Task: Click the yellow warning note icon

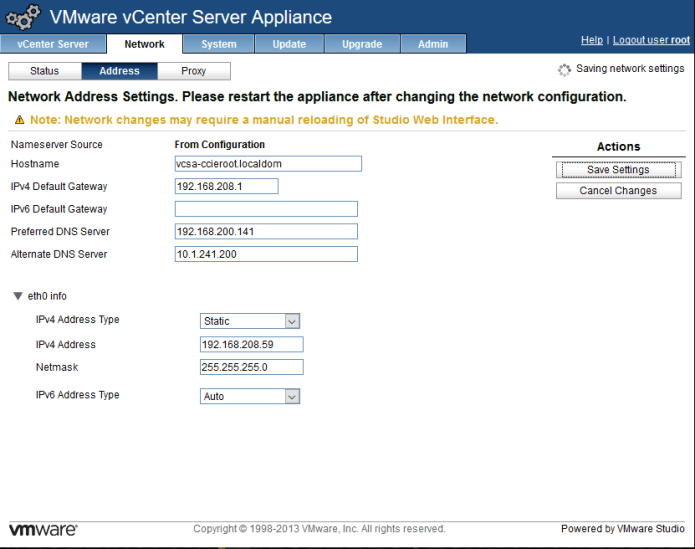Action: pyautogui.click(x=19, y=120)
